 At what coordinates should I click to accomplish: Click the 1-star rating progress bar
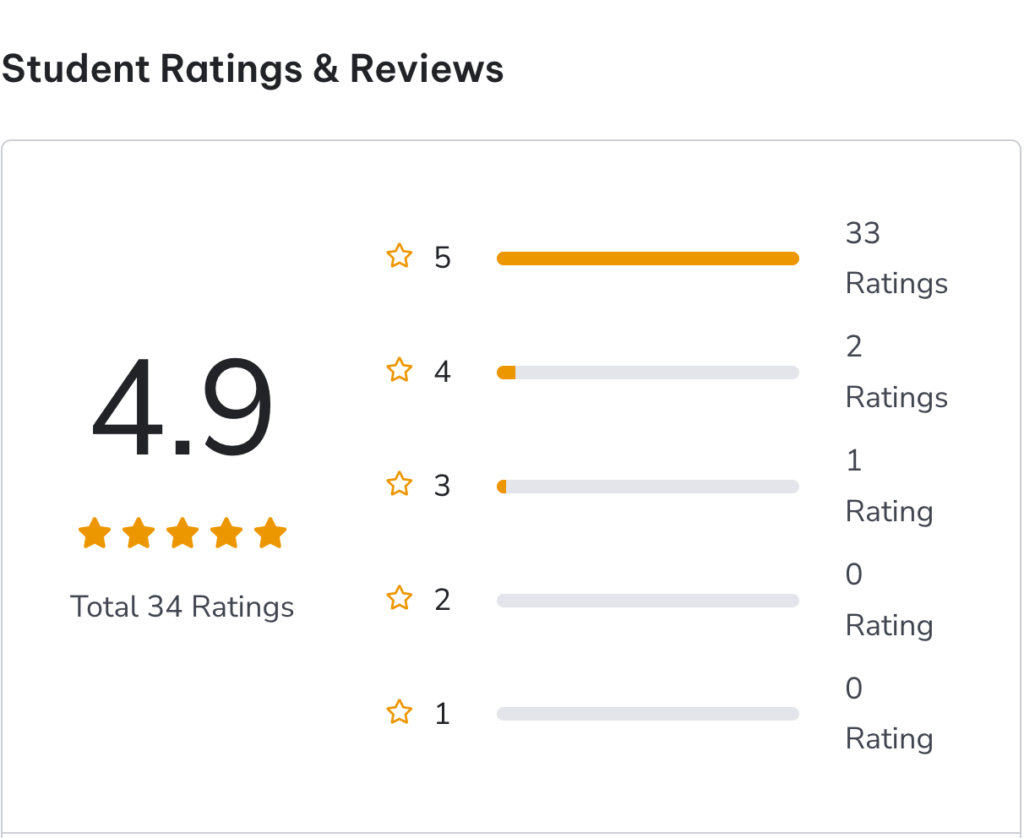click(648, 714)
